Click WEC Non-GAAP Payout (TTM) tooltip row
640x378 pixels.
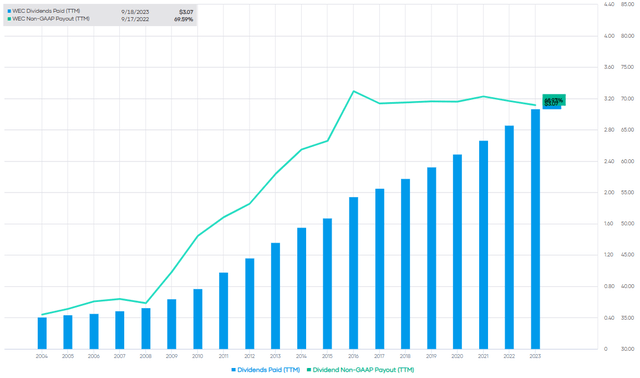tap(100, 19)
